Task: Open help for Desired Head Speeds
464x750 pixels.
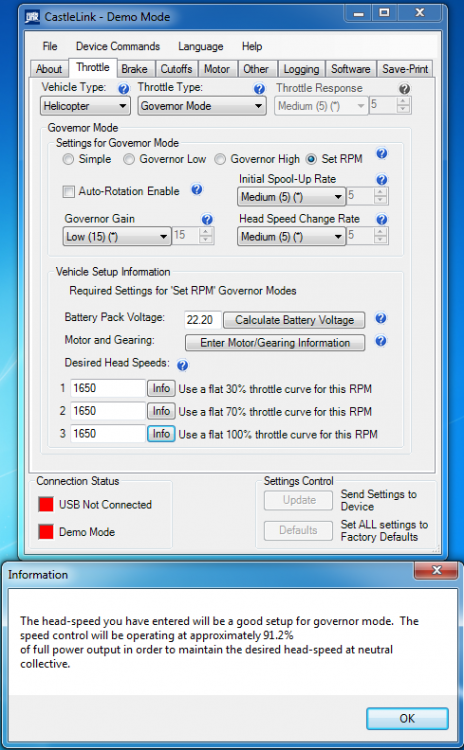Action: [x=182, y=366]
